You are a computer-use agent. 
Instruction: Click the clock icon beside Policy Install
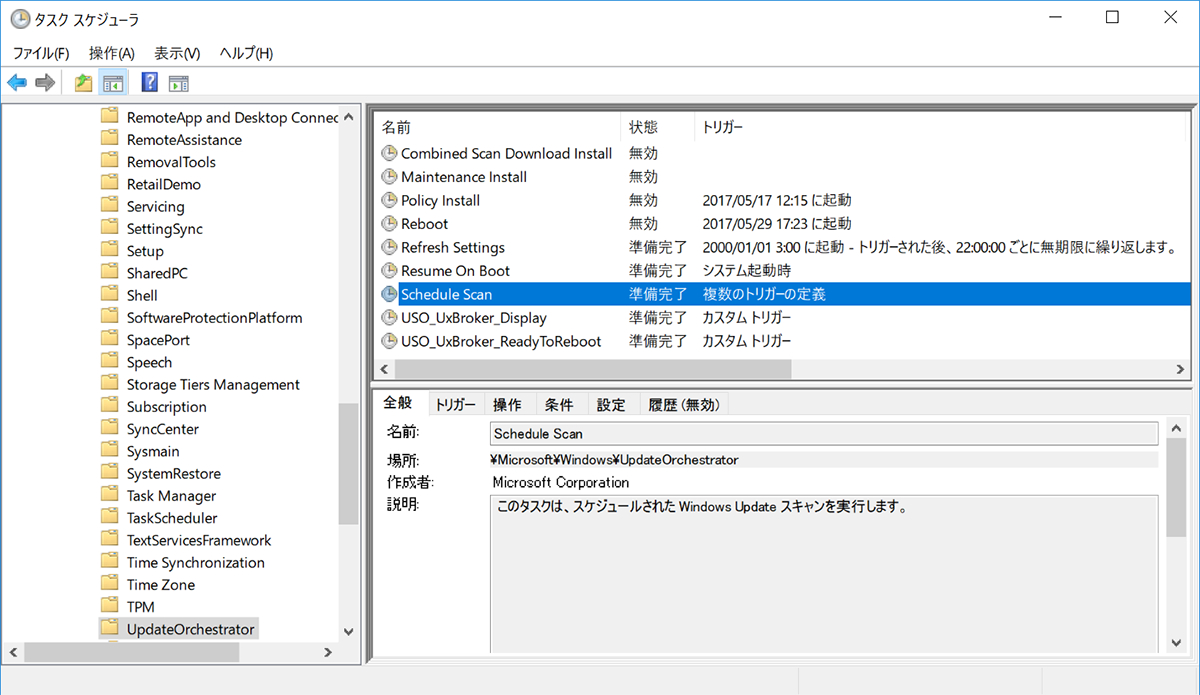(389, 200)
